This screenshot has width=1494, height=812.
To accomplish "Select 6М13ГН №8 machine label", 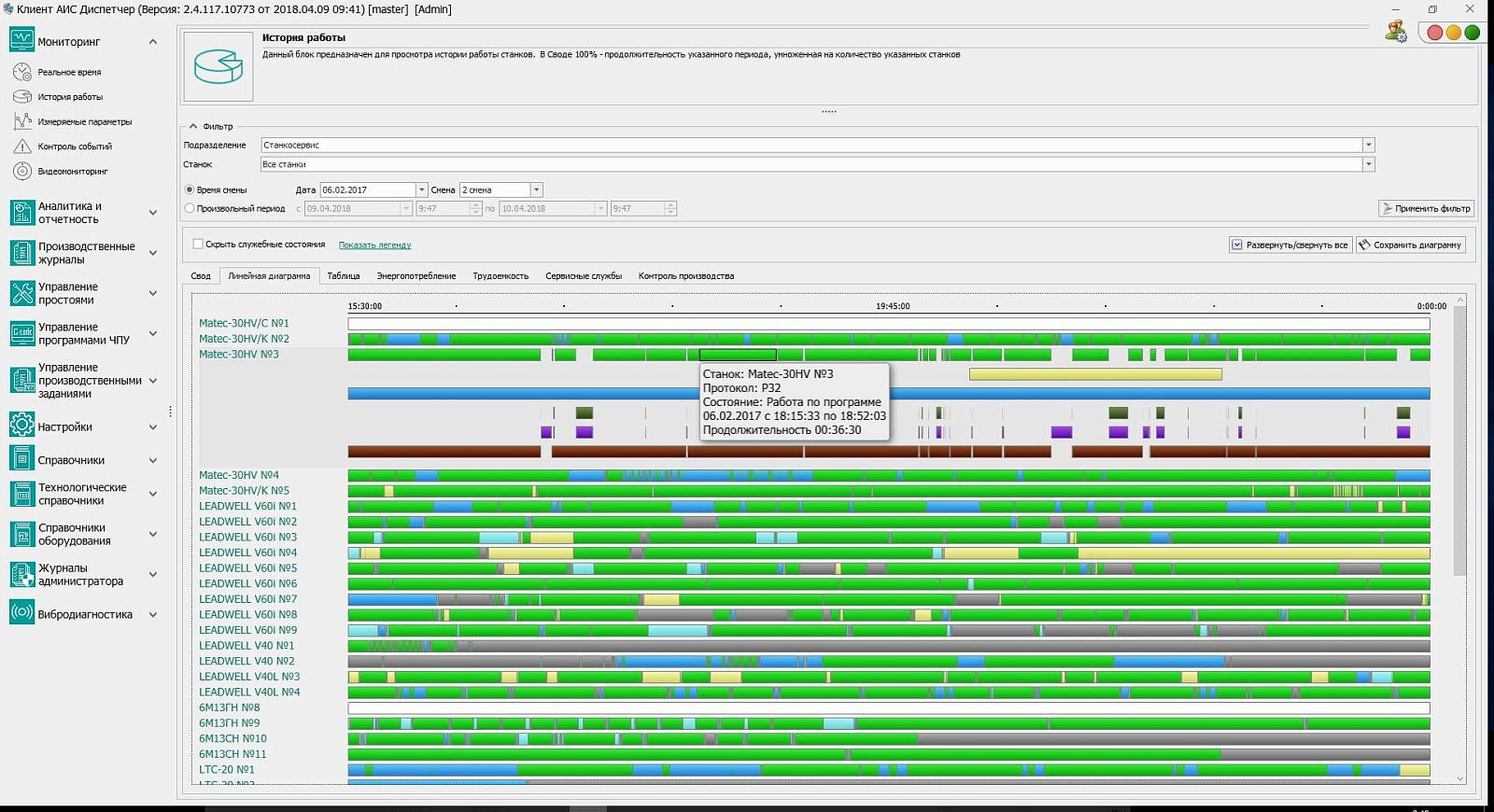I will 229,708.
